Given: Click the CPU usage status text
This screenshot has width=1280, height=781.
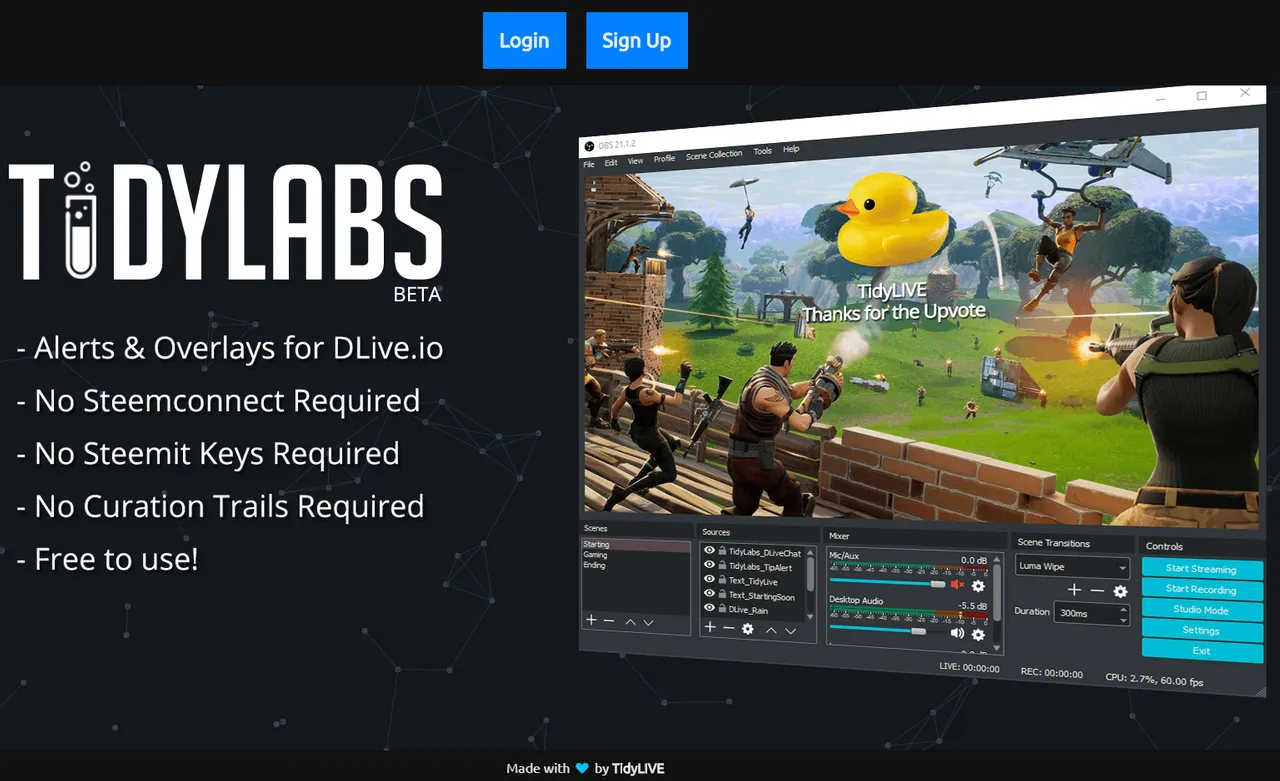Looking at the screenshot, I should pyautogui.click(x=1154, y=681).
